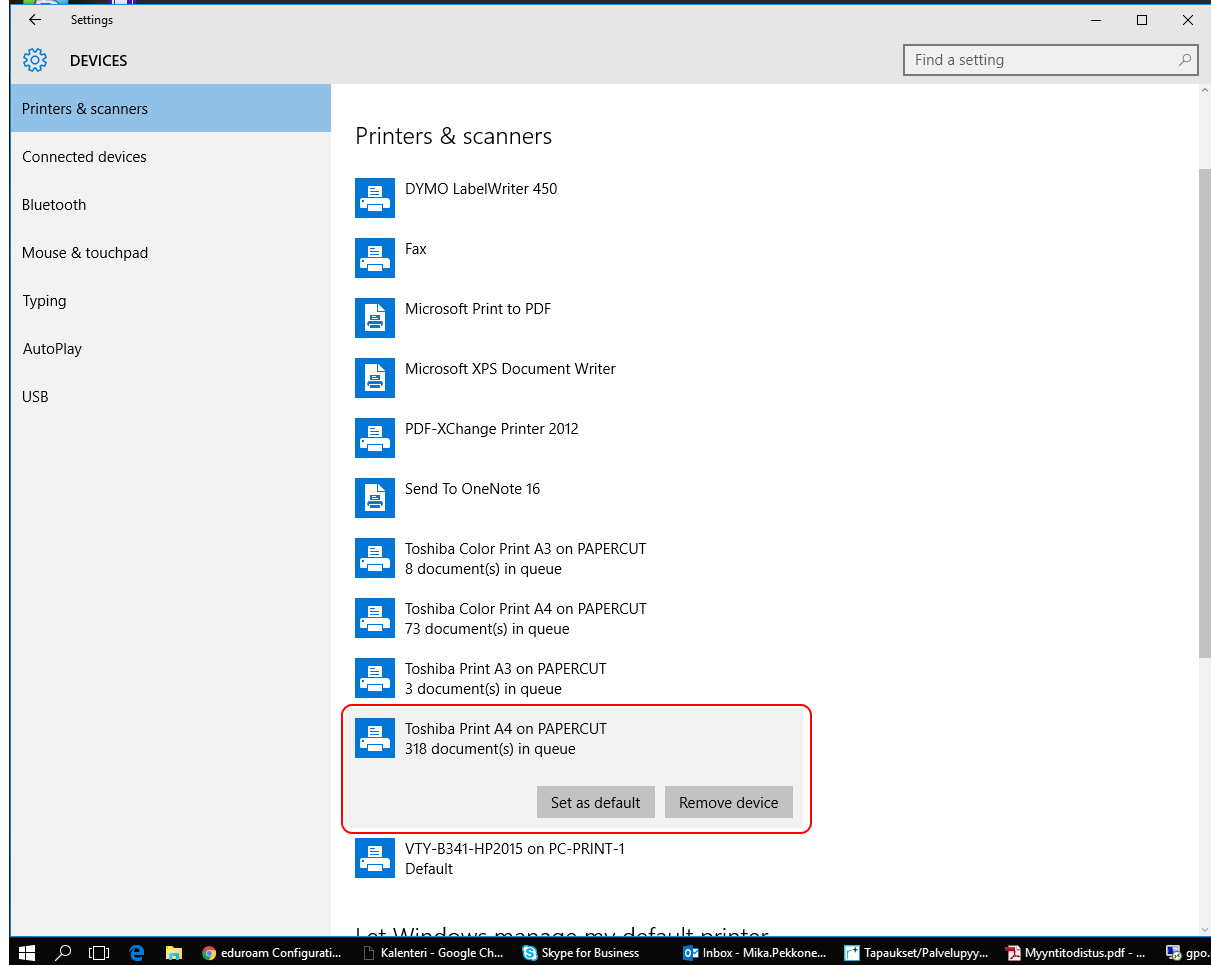This screenshot has height=965, width=1211.
Task: Launch Microsoft Edge from the taskbar
Action: 137,953
